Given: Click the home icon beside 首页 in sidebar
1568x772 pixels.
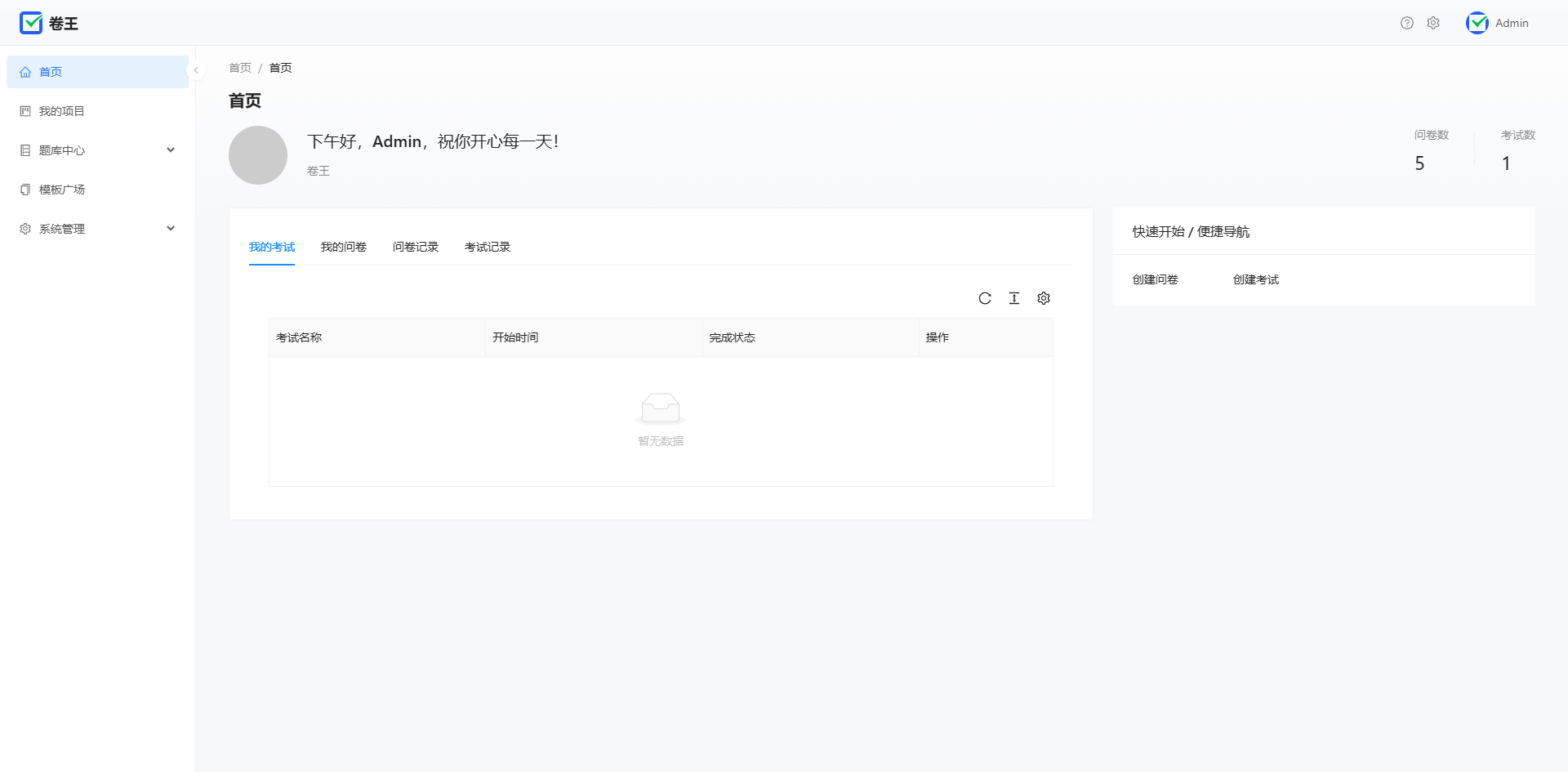Looking at the screenshot, I should (25, 72).
